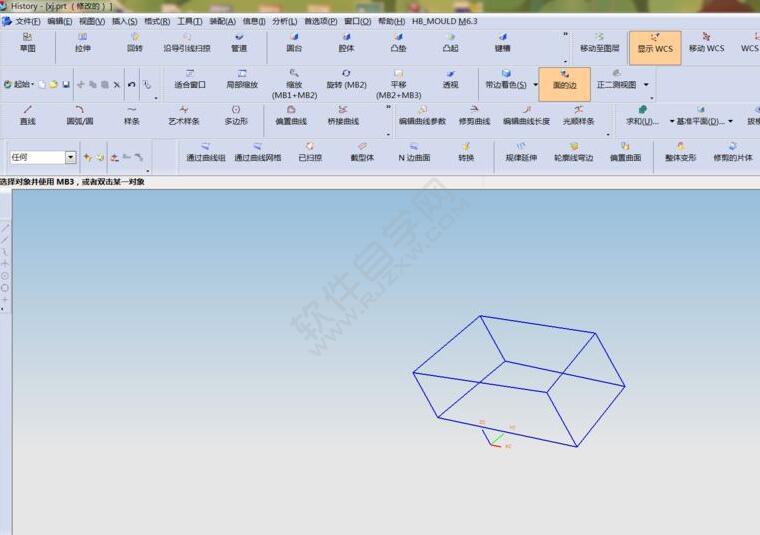The height and width of the screenshot is (535, 760).
Task: Select the 腔体 (Pocket) feature tool
Action: click(x=346, y=43)
